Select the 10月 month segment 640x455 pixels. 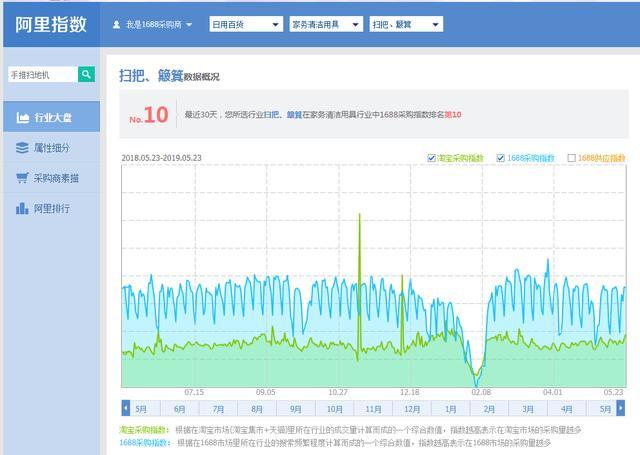pos(335,409)
